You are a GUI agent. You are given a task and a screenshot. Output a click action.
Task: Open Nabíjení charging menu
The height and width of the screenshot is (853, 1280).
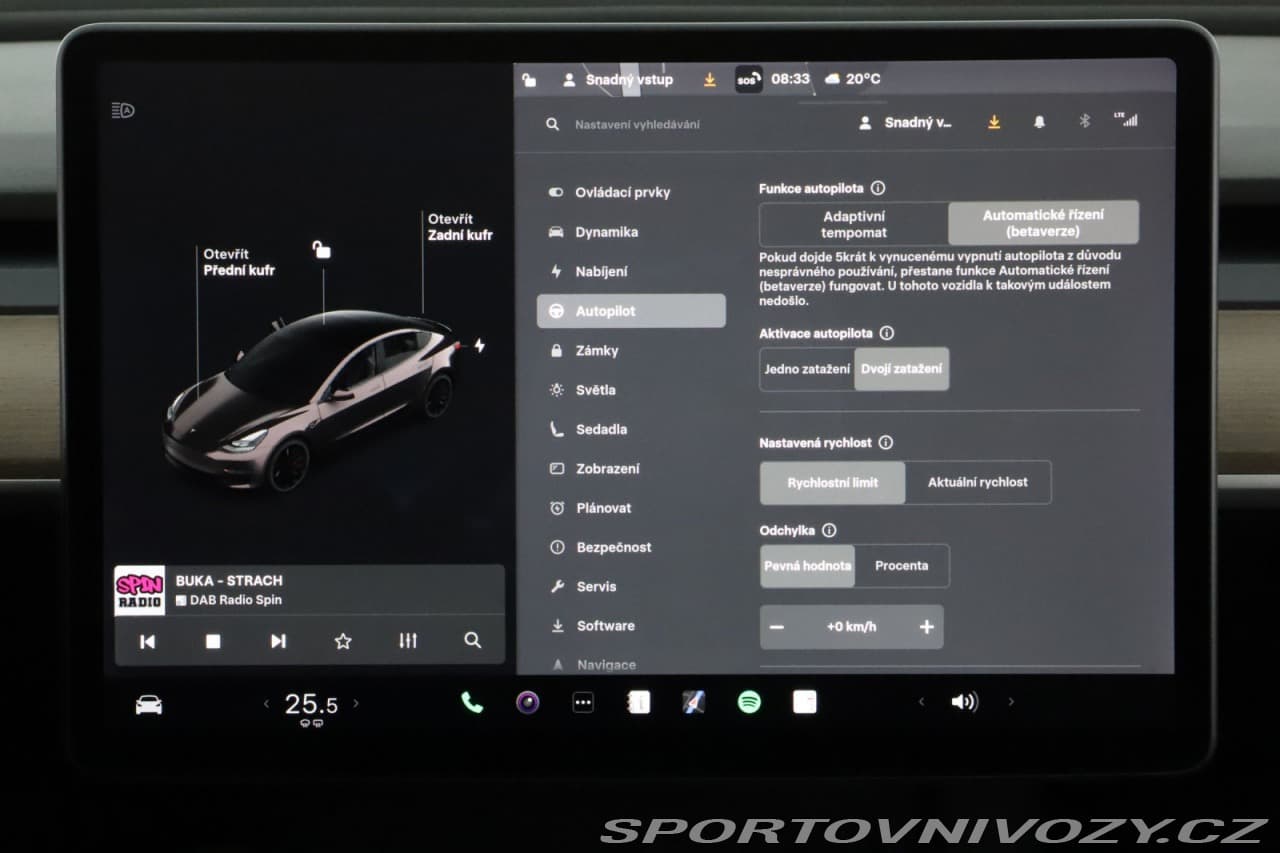pyautogui.click(x=631, y=272)
